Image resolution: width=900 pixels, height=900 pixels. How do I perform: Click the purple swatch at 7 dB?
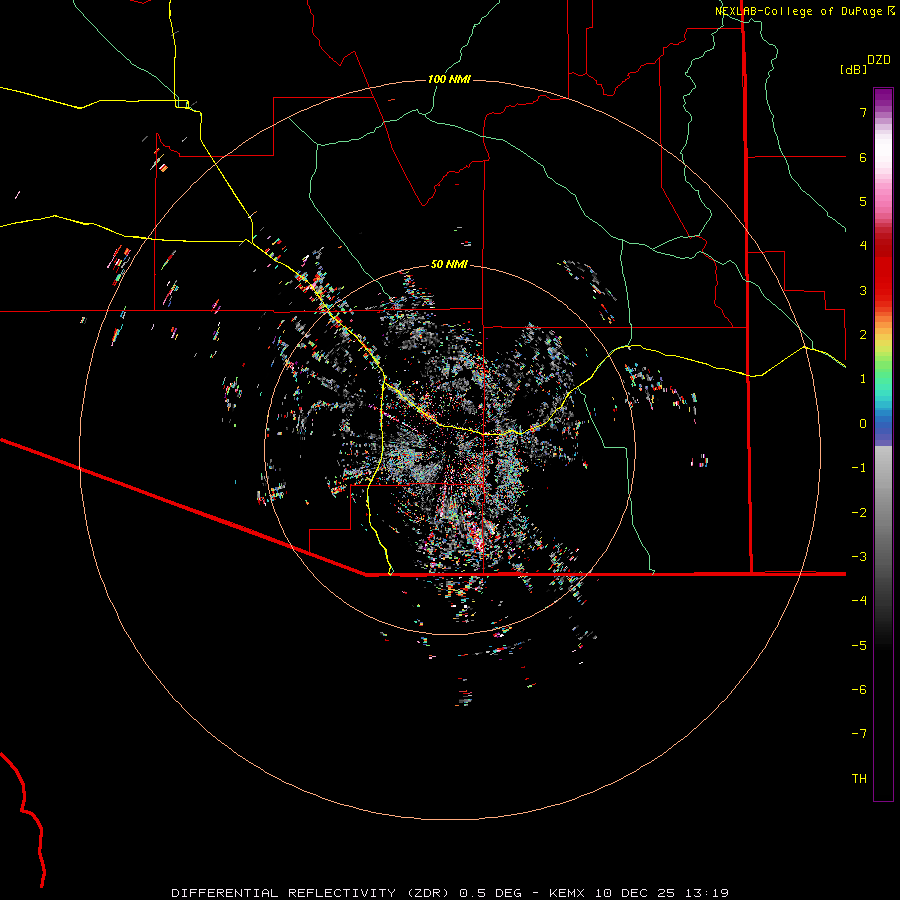click(x=883, y=113)
